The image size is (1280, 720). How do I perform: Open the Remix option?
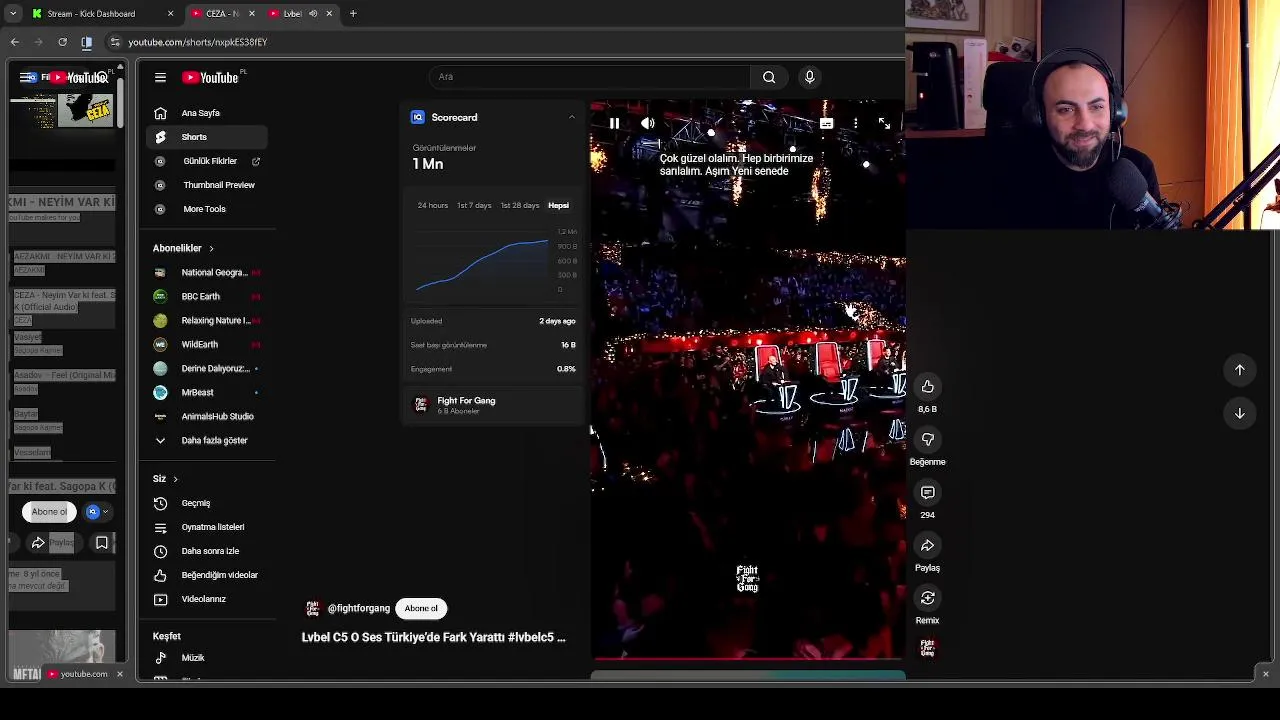[x=928, y=598]
